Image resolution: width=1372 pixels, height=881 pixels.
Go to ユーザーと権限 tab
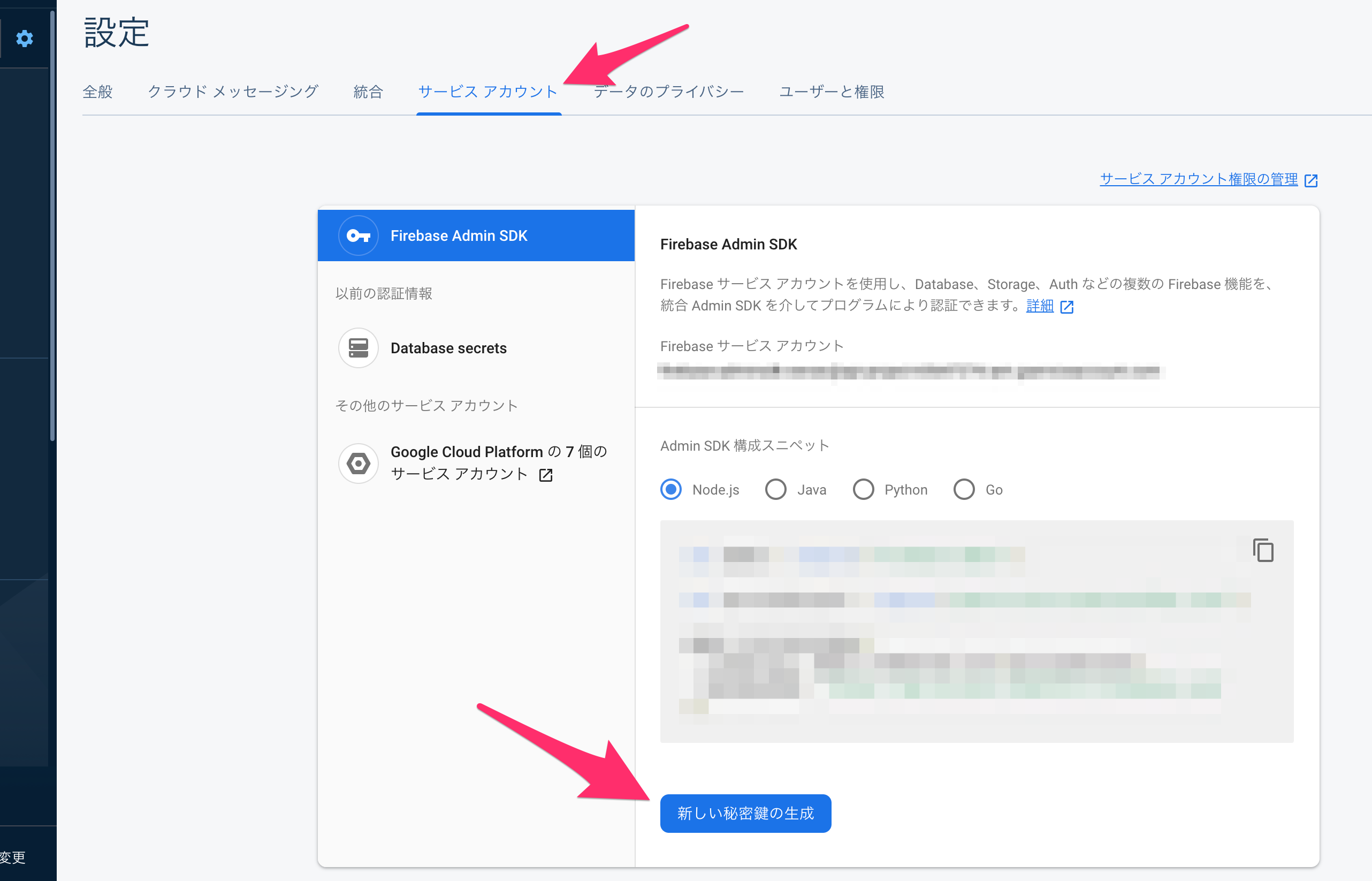(832, 92)
